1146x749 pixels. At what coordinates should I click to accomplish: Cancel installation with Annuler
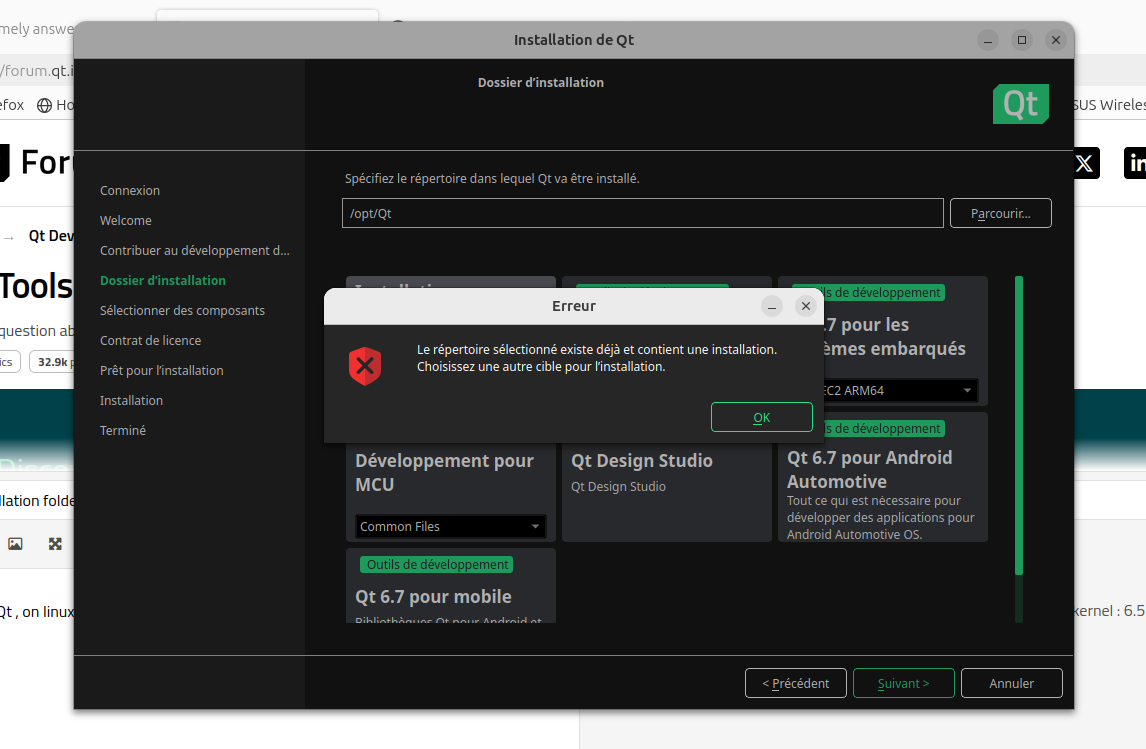1012,683
